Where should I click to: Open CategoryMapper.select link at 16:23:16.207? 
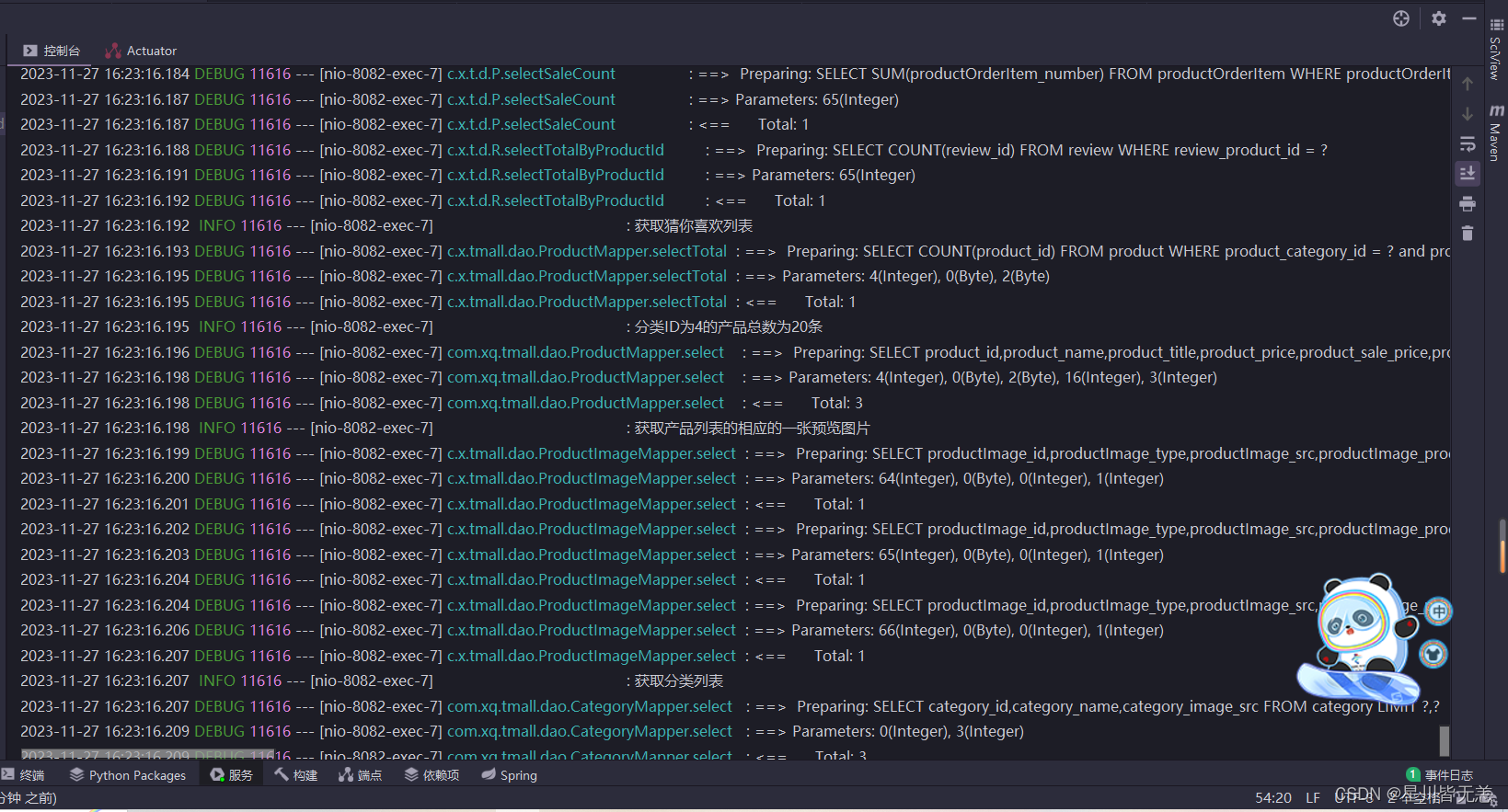589,706
